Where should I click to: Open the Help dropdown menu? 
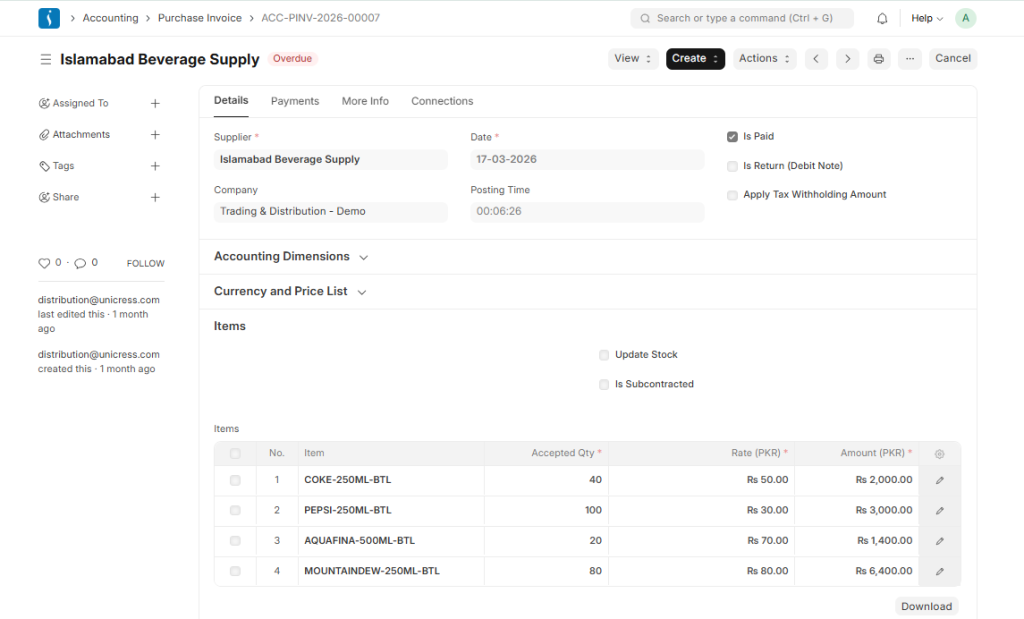tap(927, 18)
